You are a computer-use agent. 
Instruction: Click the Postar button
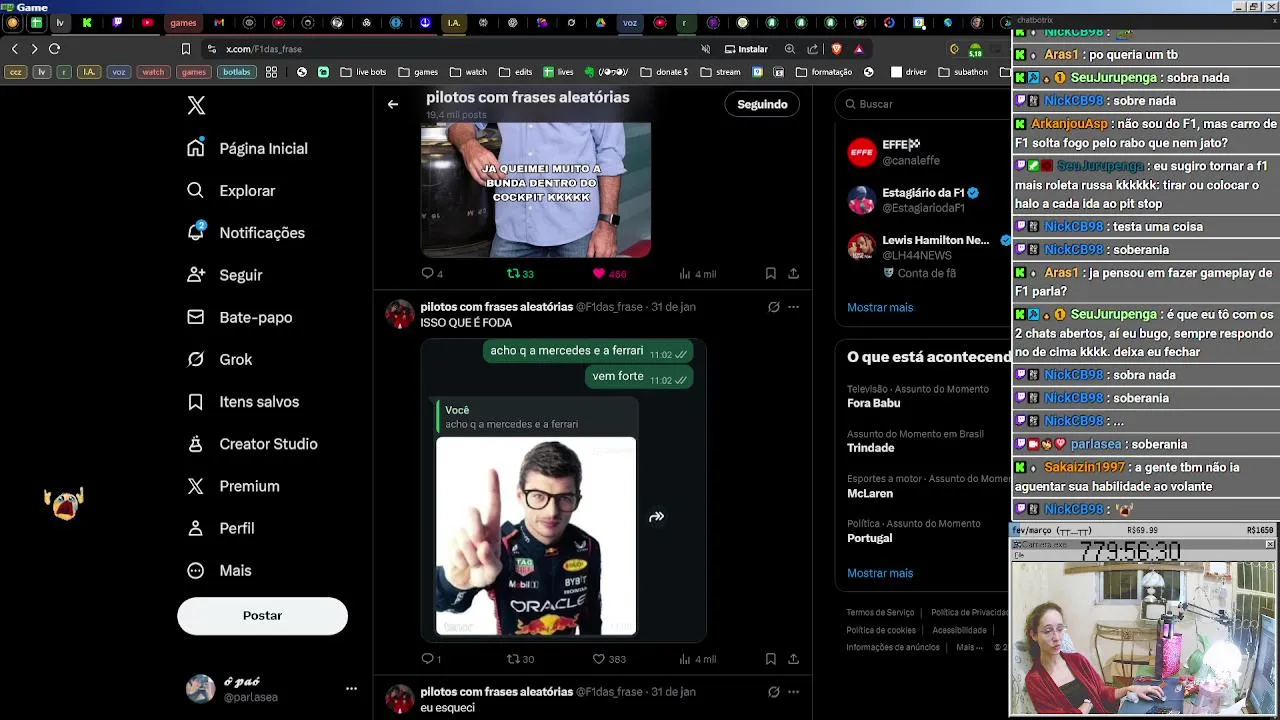(262, 615)
